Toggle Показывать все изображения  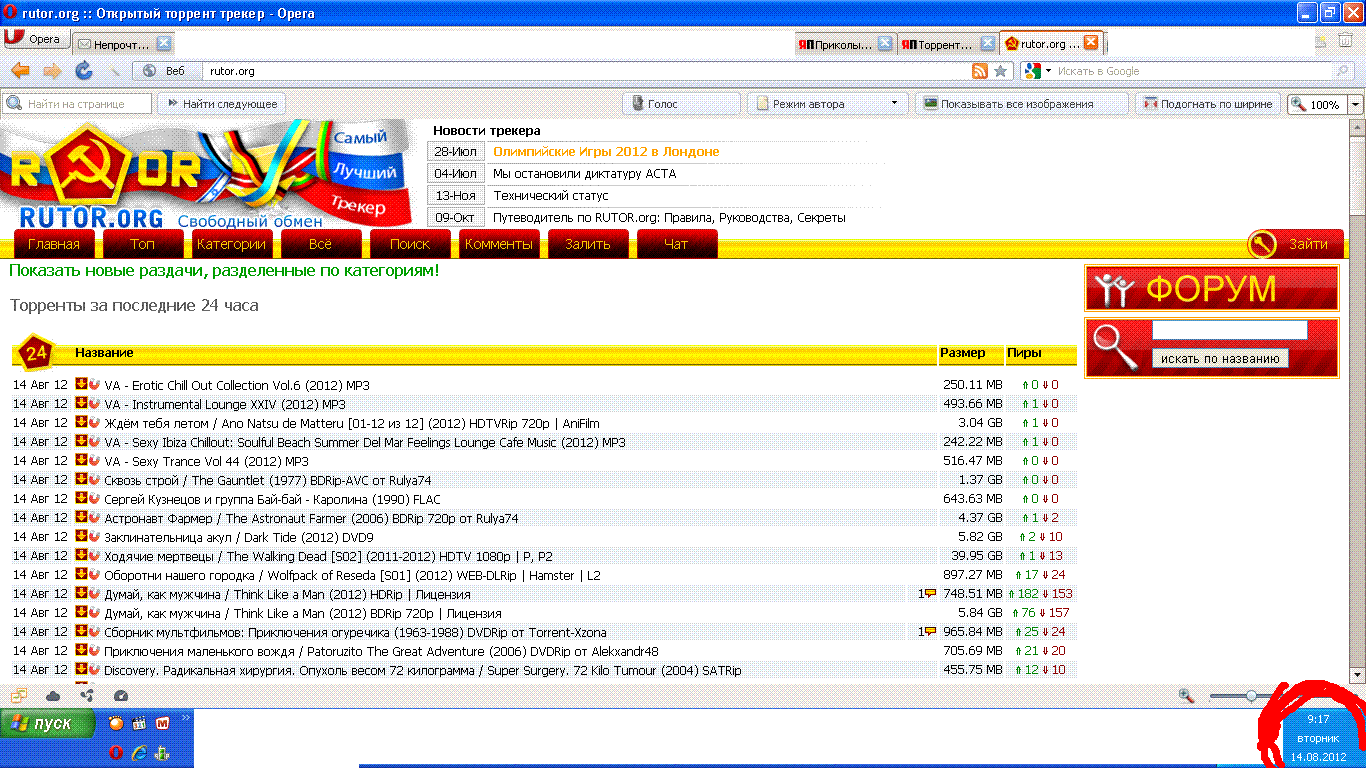pyautogui.click(x=1022, y=104)
